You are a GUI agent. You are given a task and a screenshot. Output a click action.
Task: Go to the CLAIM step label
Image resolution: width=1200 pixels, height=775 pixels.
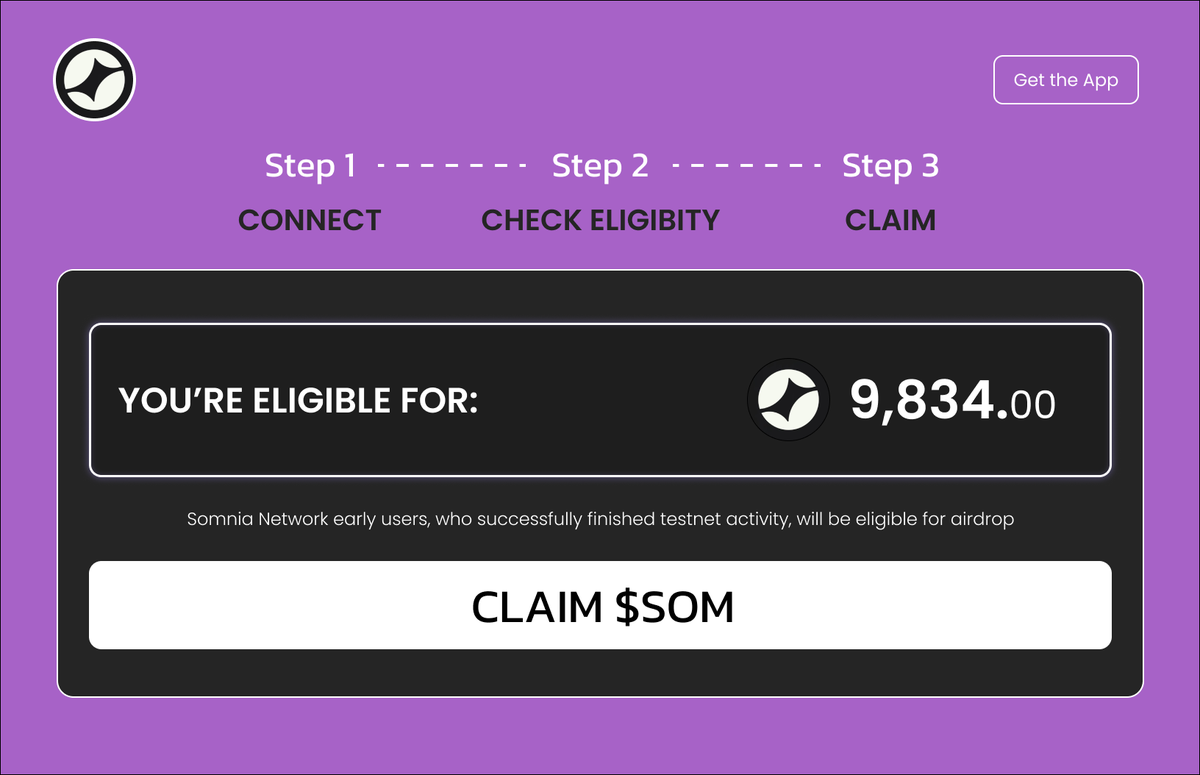click(890, 220)
